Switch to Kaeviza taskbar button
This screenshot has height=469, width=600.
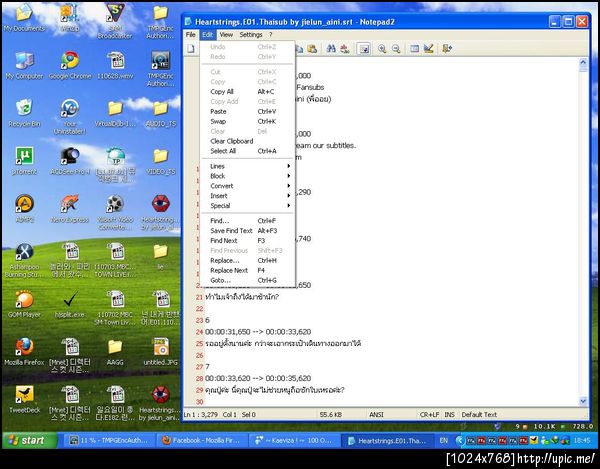click(294, 441)
